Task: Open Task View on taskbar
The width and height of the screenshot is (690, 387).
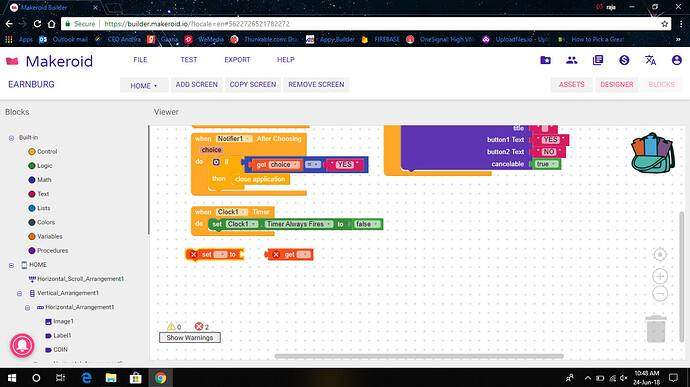Action: [60, 378]
